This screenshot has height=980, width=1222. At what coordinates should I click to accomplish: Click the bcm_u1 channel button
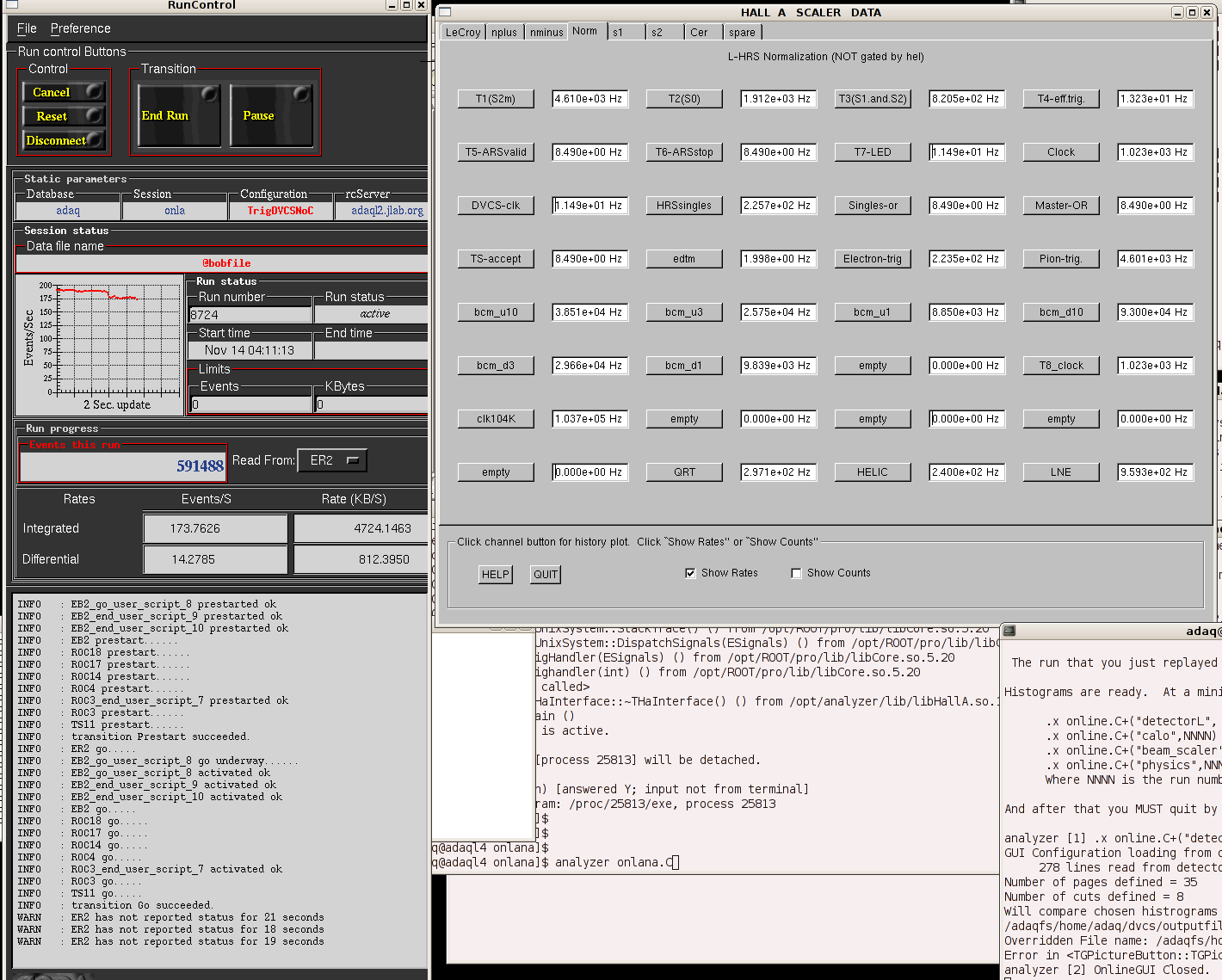tap(873, 312)
